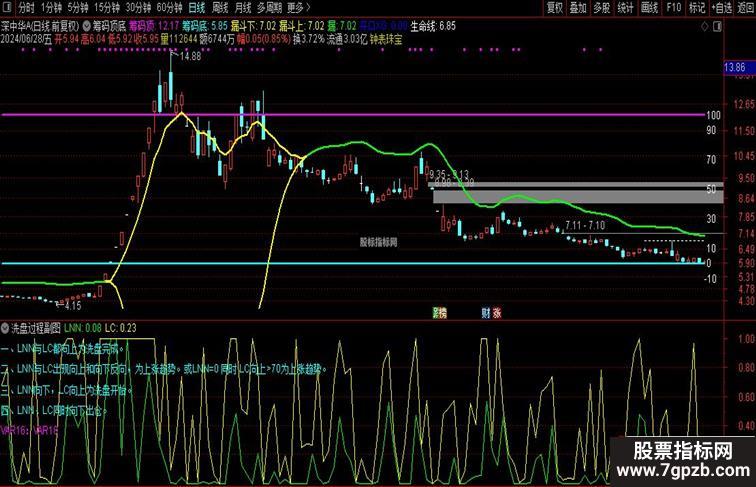Open the 多股 multi-stock view

click(602, 7)
